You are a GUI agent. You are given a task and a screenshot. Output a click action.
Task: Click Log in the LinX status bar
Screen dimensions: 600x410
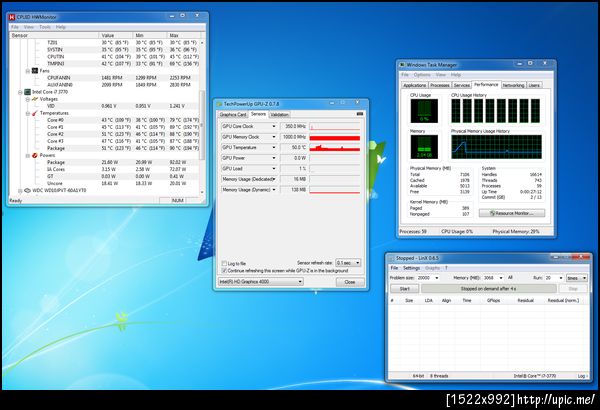click(581, 376)
